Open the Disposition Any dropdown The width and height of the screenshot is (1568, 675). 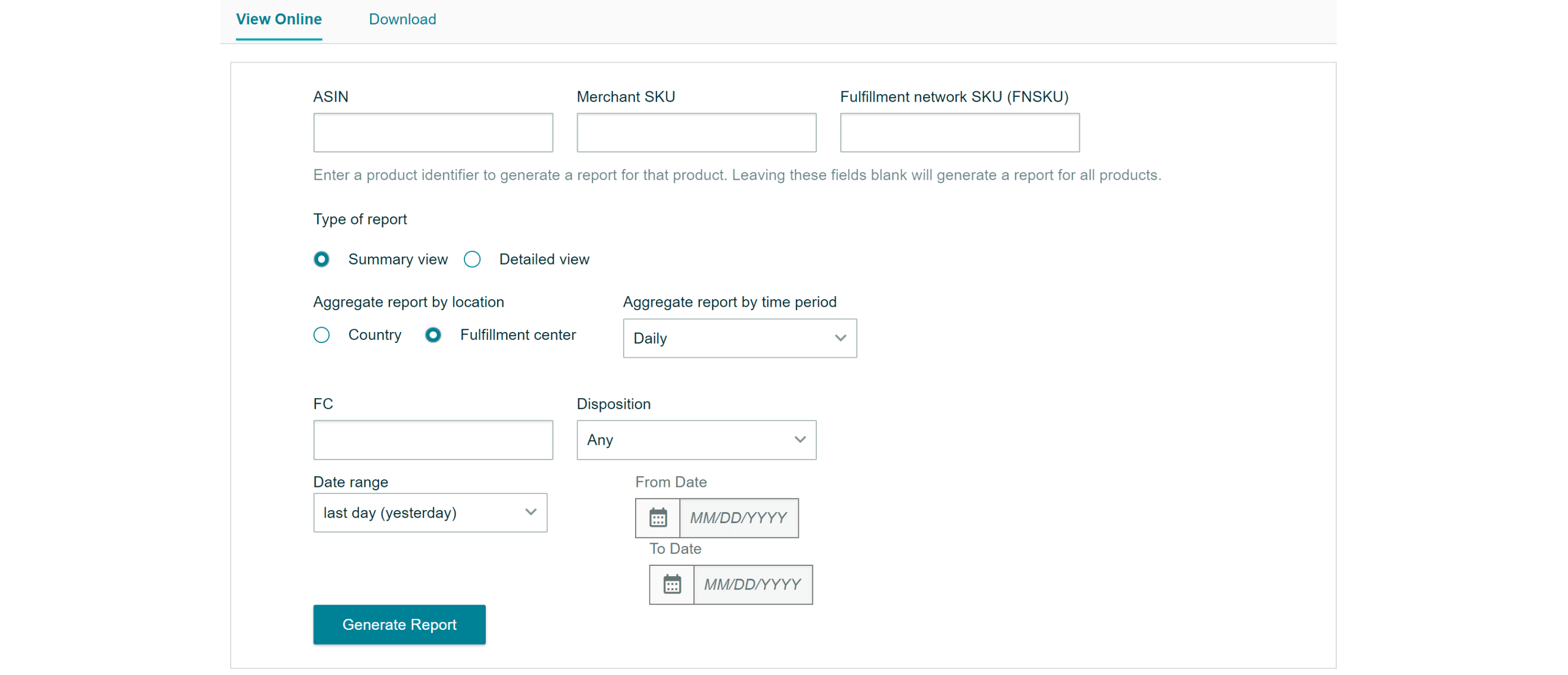click(696, 440)
